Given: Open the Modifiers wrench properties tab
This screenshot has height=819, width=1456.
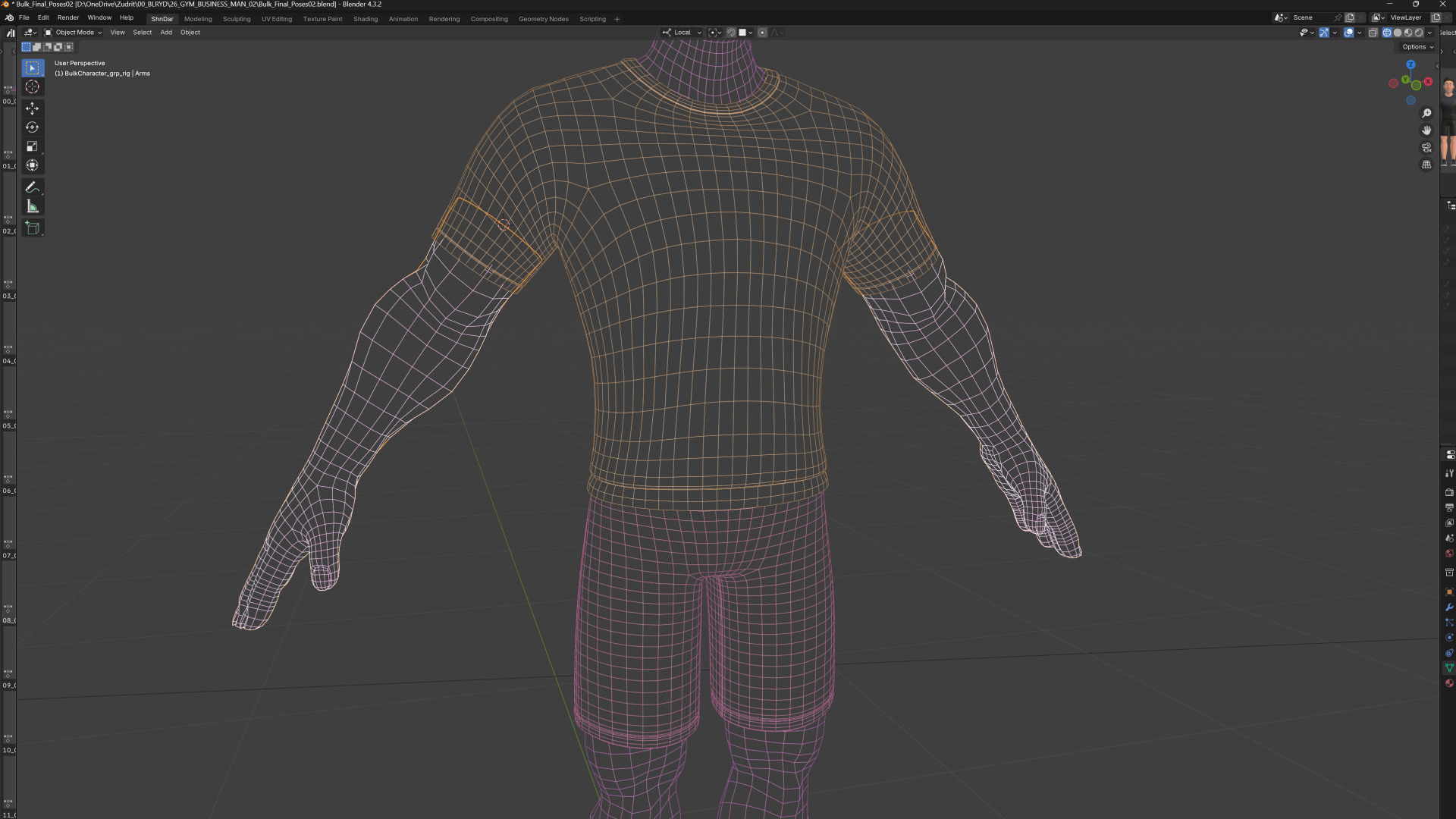Looking at the screenshot, I should (x=1449, y=607).
